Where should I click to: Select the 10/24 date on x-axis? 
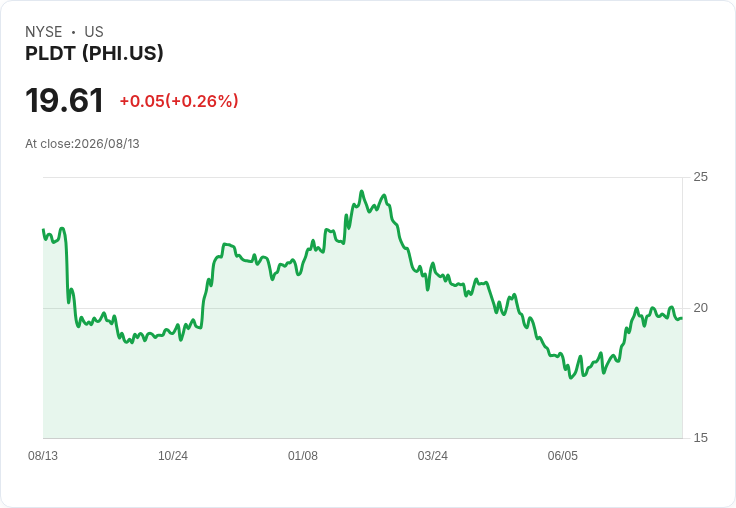(173, 456)
